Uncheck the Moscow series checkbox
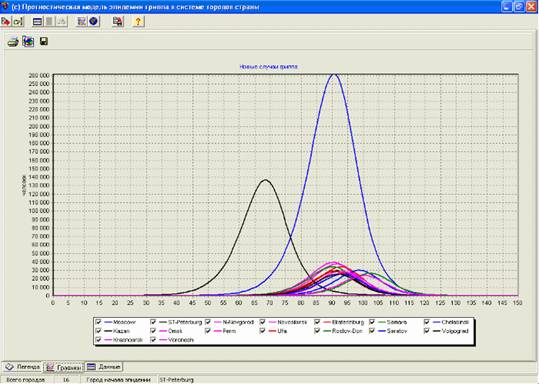 (x=98, y=322)
